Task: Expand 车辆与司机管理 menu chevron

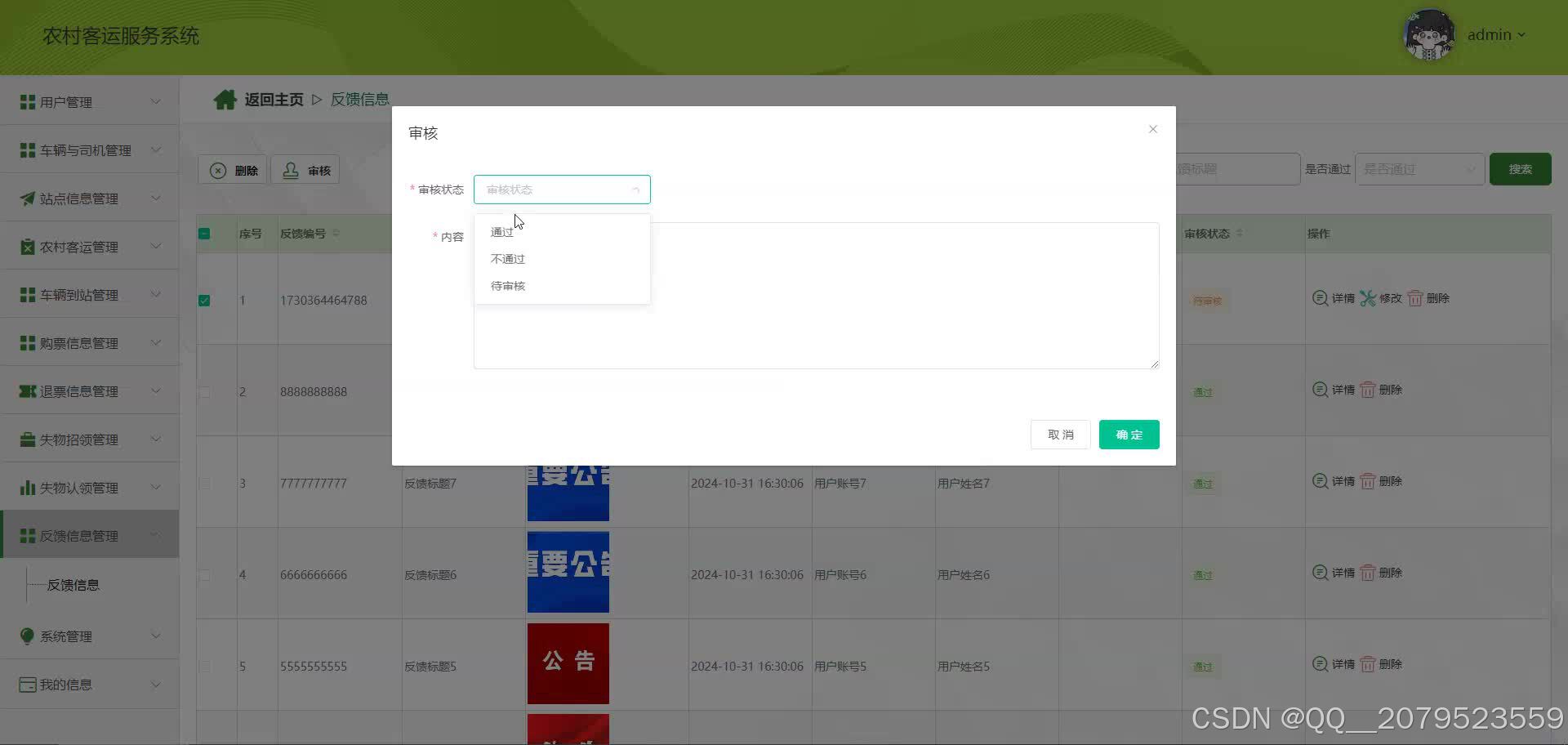Action: click(x=155, y=150)
